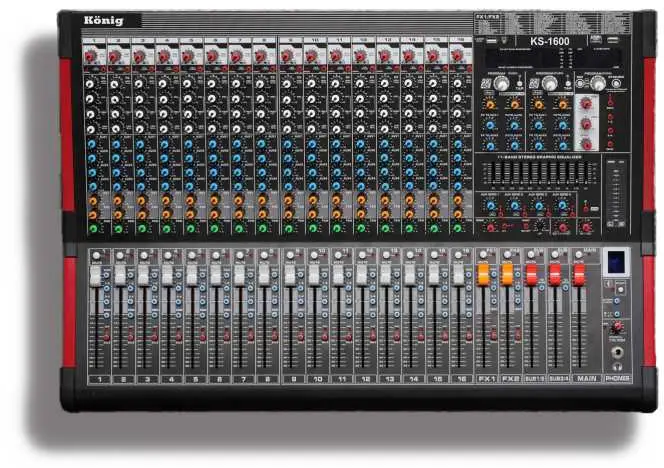Click the green bottom knob on channel 1
Image resolution: width=664 pixels, height=468 pixels.
(x=91, y=229)
